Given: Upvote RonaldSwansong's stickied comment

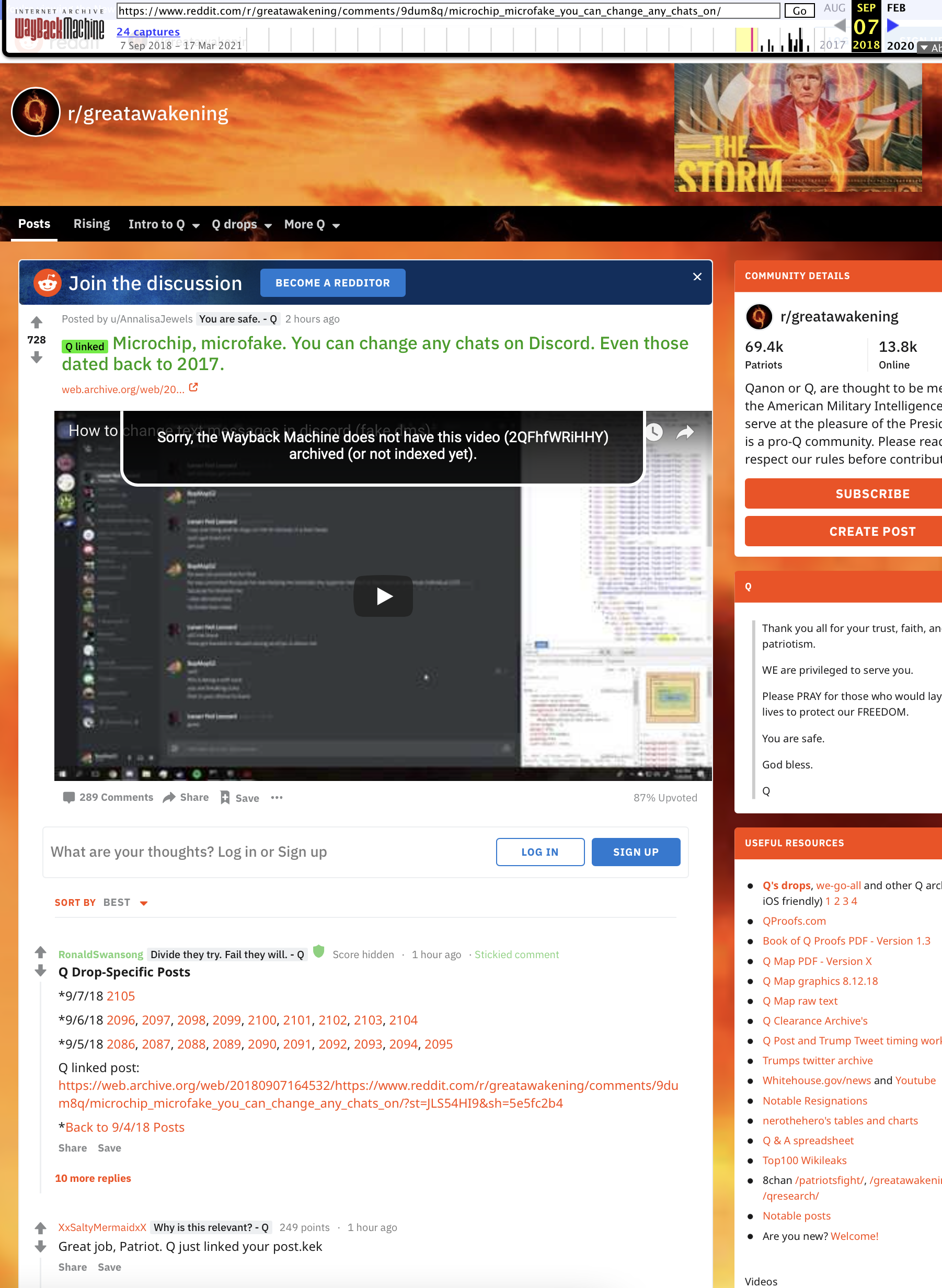Looking at the screenshot, I should click(40, 952).
